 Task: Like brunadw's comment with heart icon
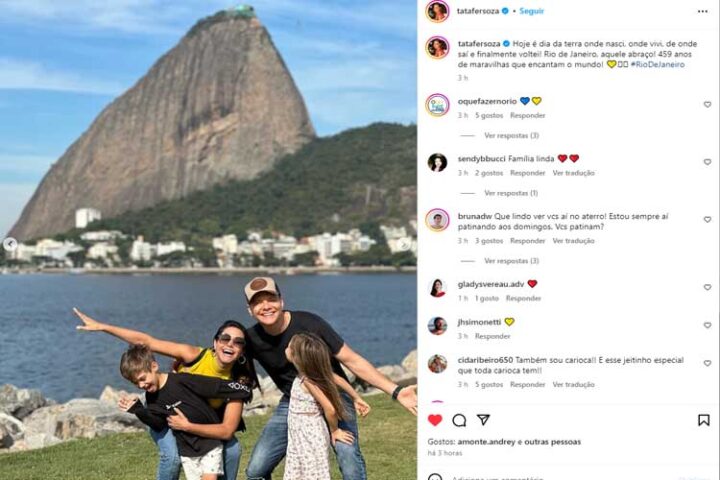pyautogui.click(x=707, y=220)
